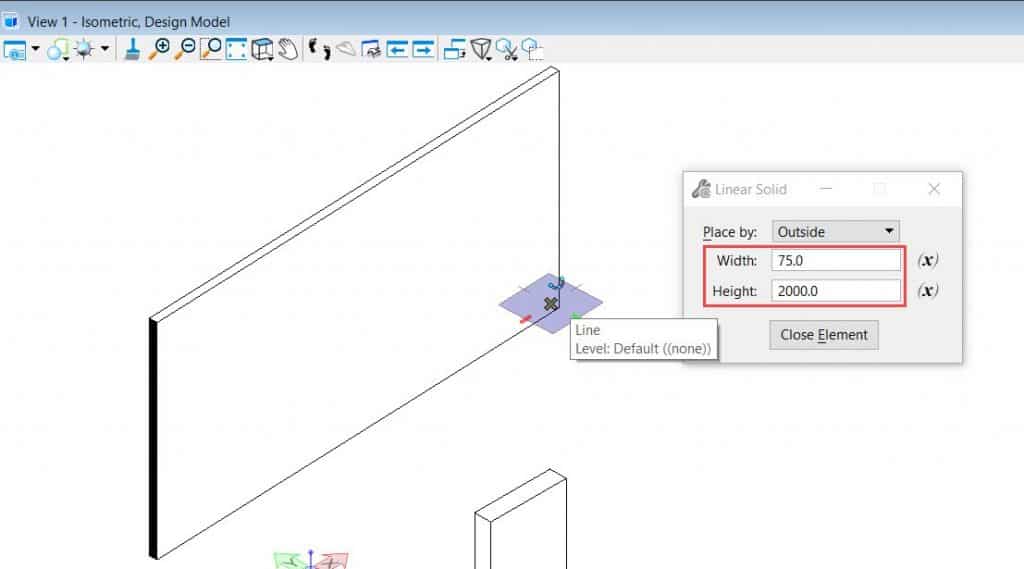
Task: Click the Width input field
Action: coord(836,260)
